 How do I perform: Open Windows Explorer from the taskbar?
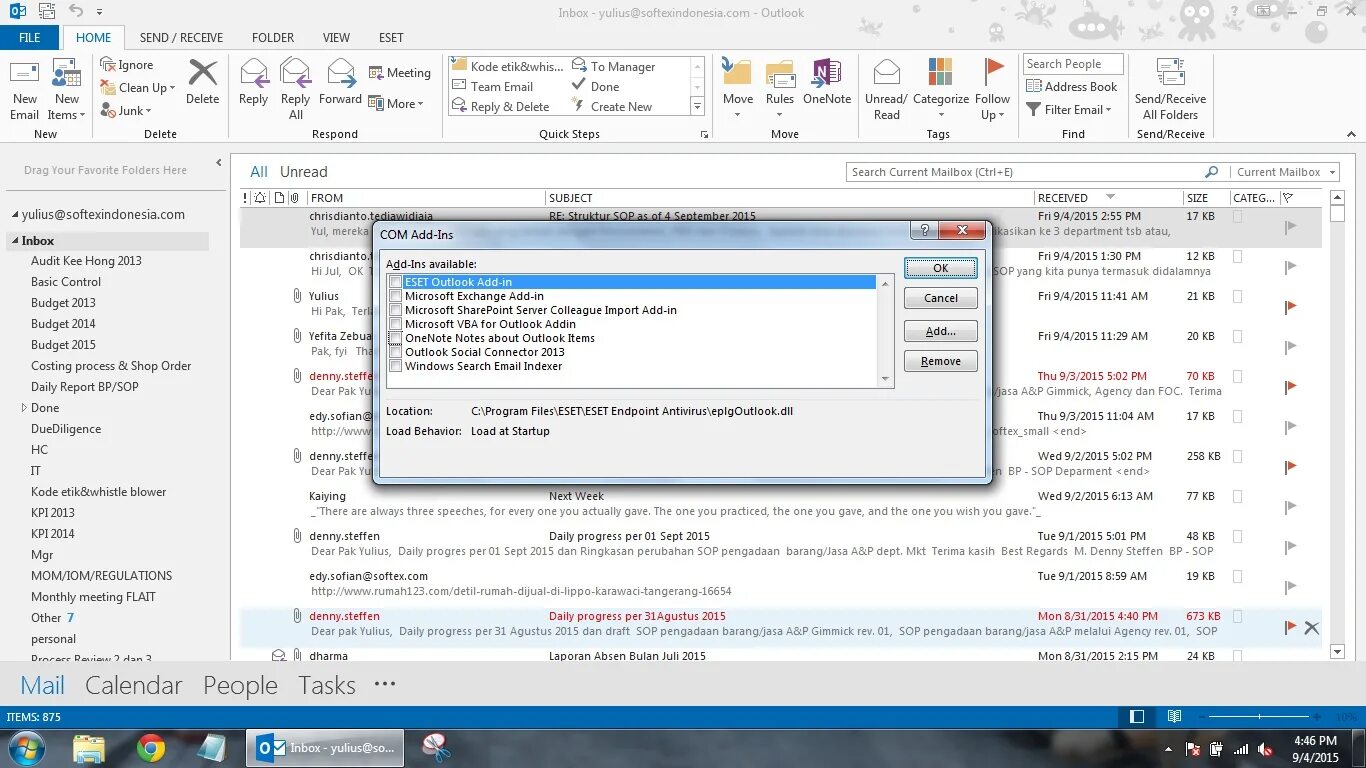point(89,748)
